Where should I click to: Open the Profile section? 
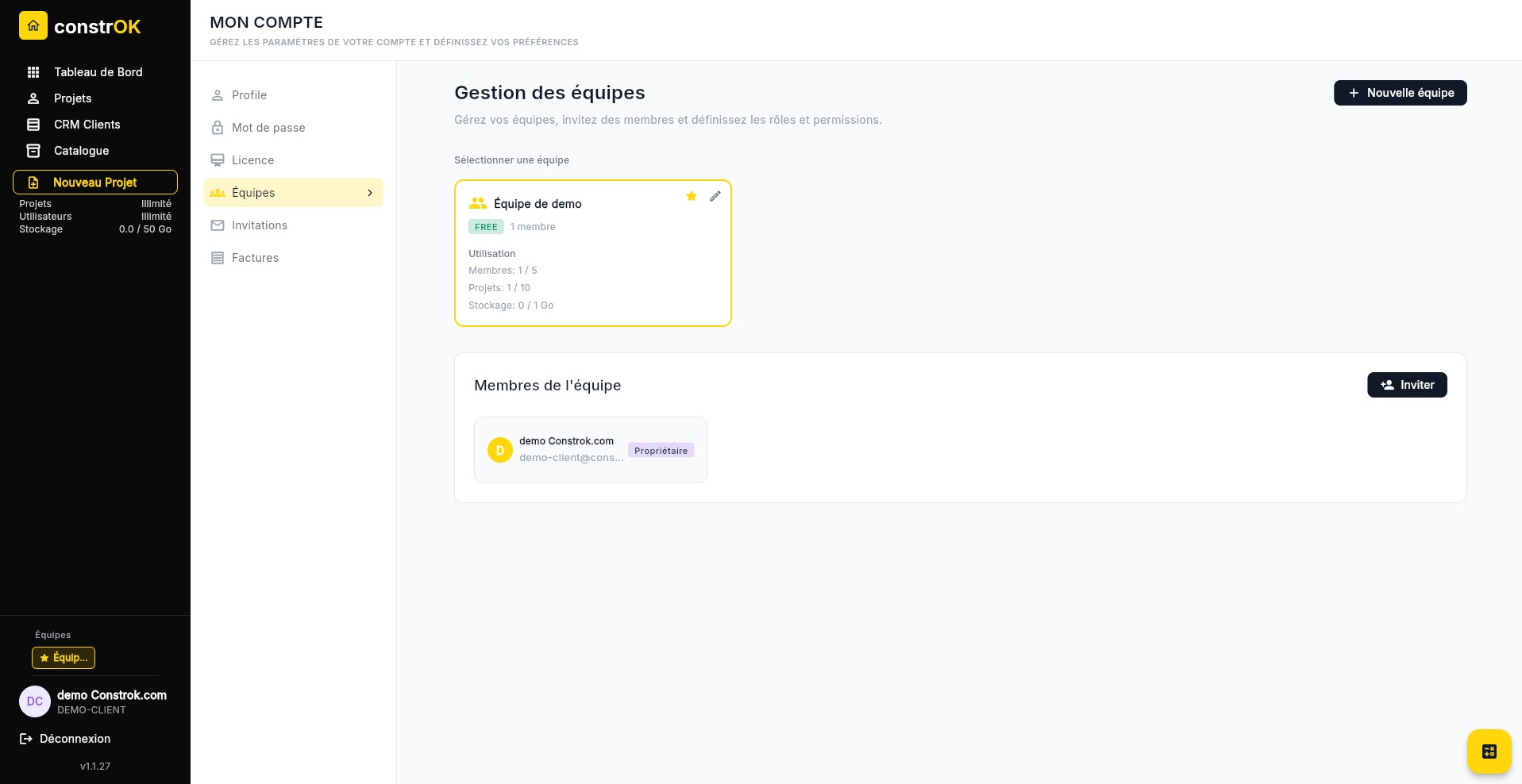click(x=249, y=95)
